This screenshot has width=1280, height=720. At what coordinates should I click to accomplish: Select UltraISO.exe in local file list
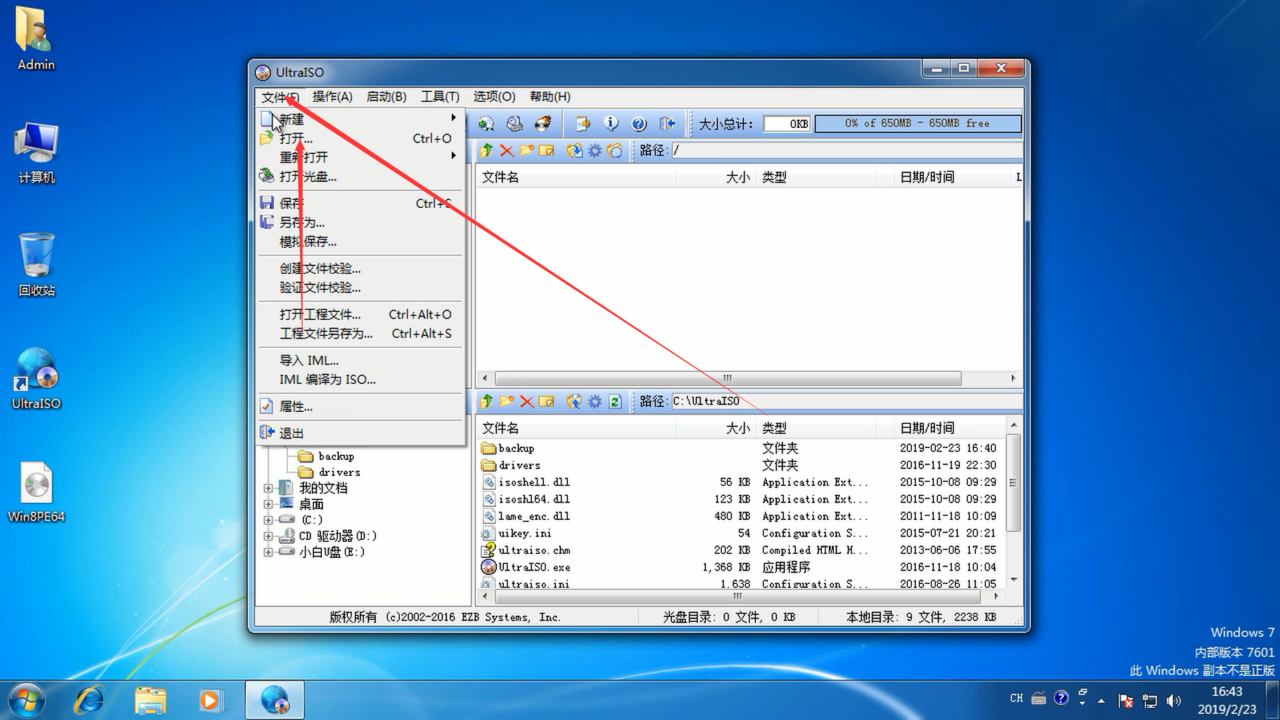point(526,567)
